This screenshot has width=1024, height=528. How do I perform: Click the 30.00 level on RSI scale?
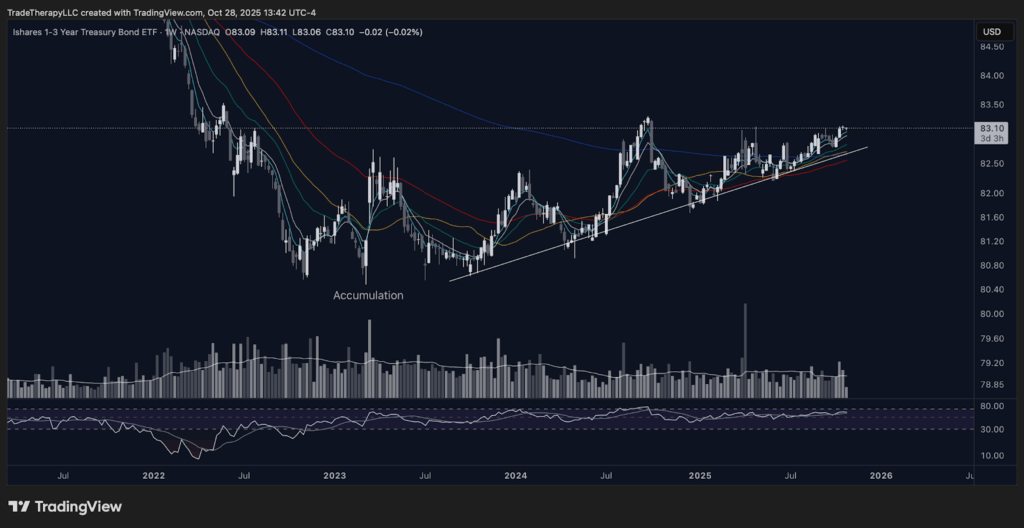click(992, 430)
